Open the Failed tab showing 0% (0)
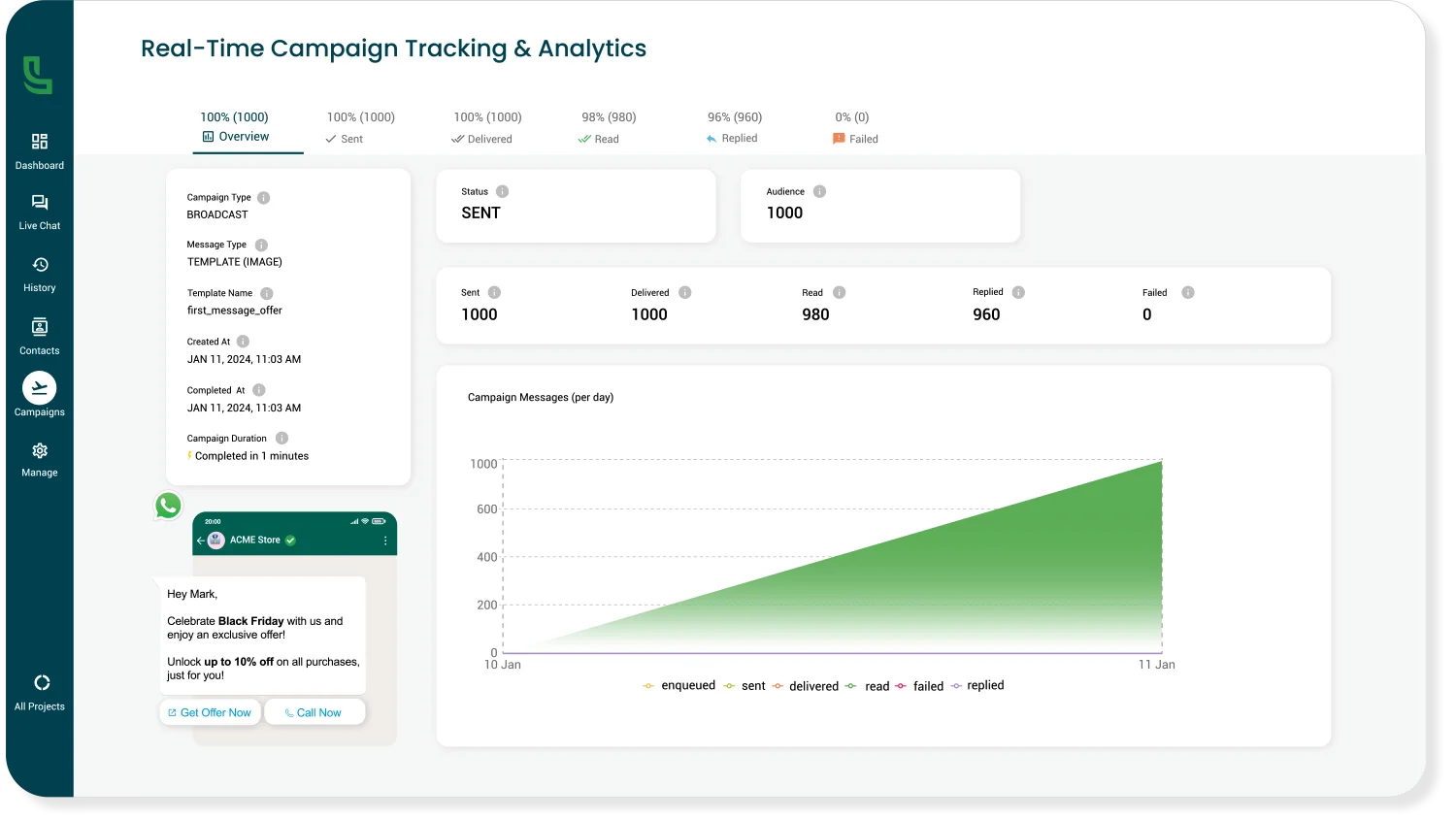The image size is (1456, 820). pos(853,128)
